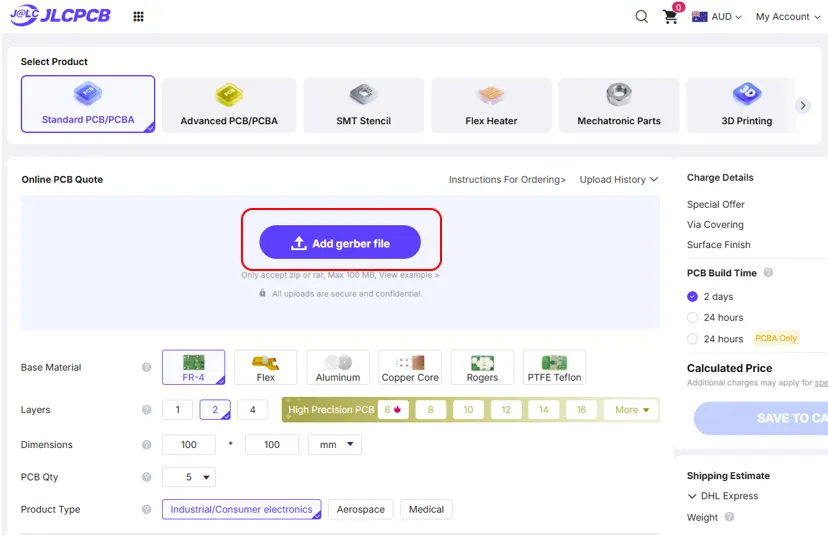The image size is (828, 538).
Task: Choose FR-4 base material
Action: 193,367
